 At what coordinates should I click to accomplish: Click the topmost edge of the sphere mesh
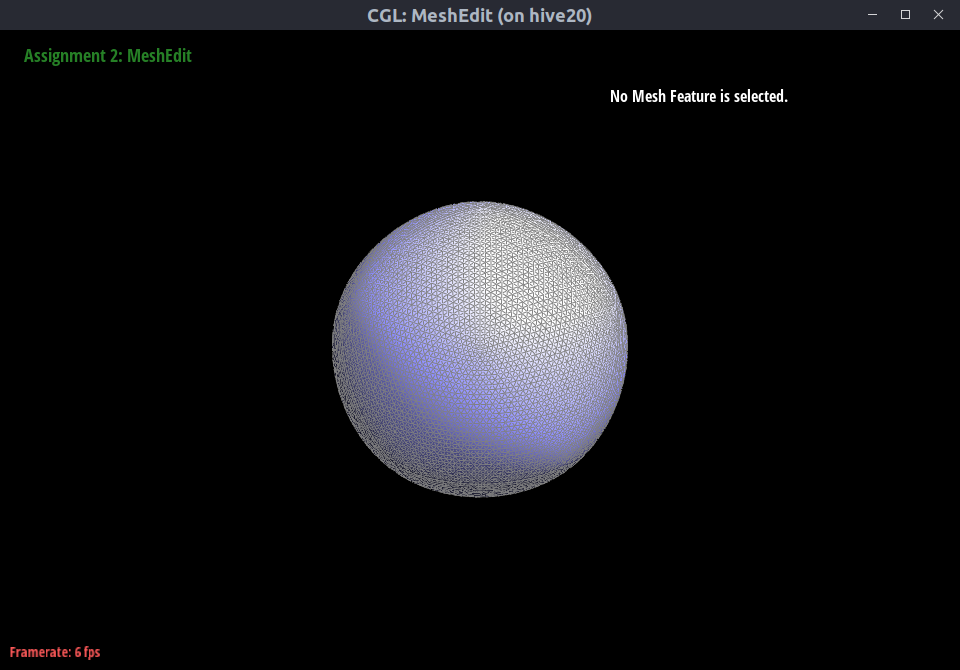[480, 203]
